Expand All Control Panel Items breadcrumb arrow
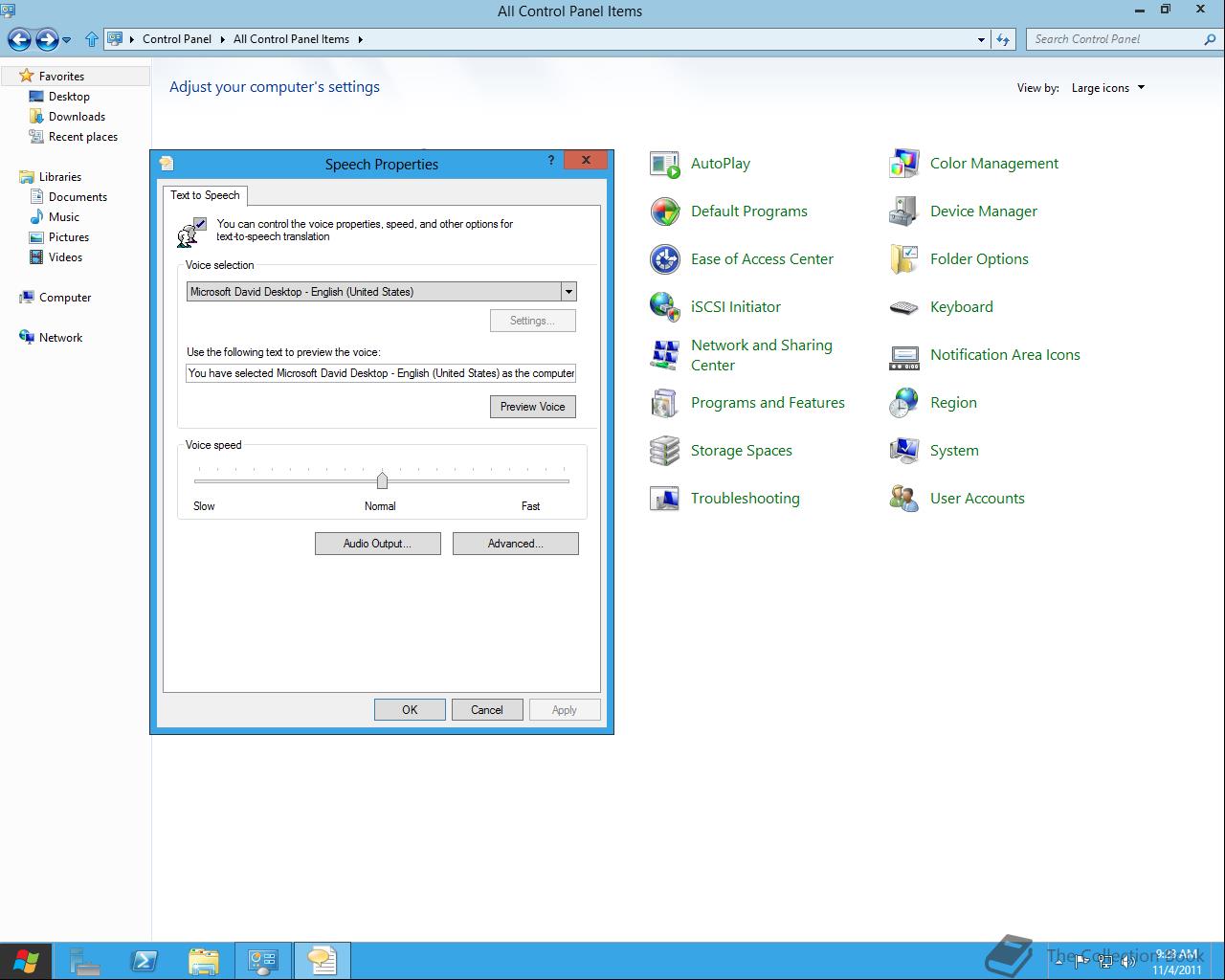The height and width of the screenshot is (980, 1225). click(x=360, y=39)
